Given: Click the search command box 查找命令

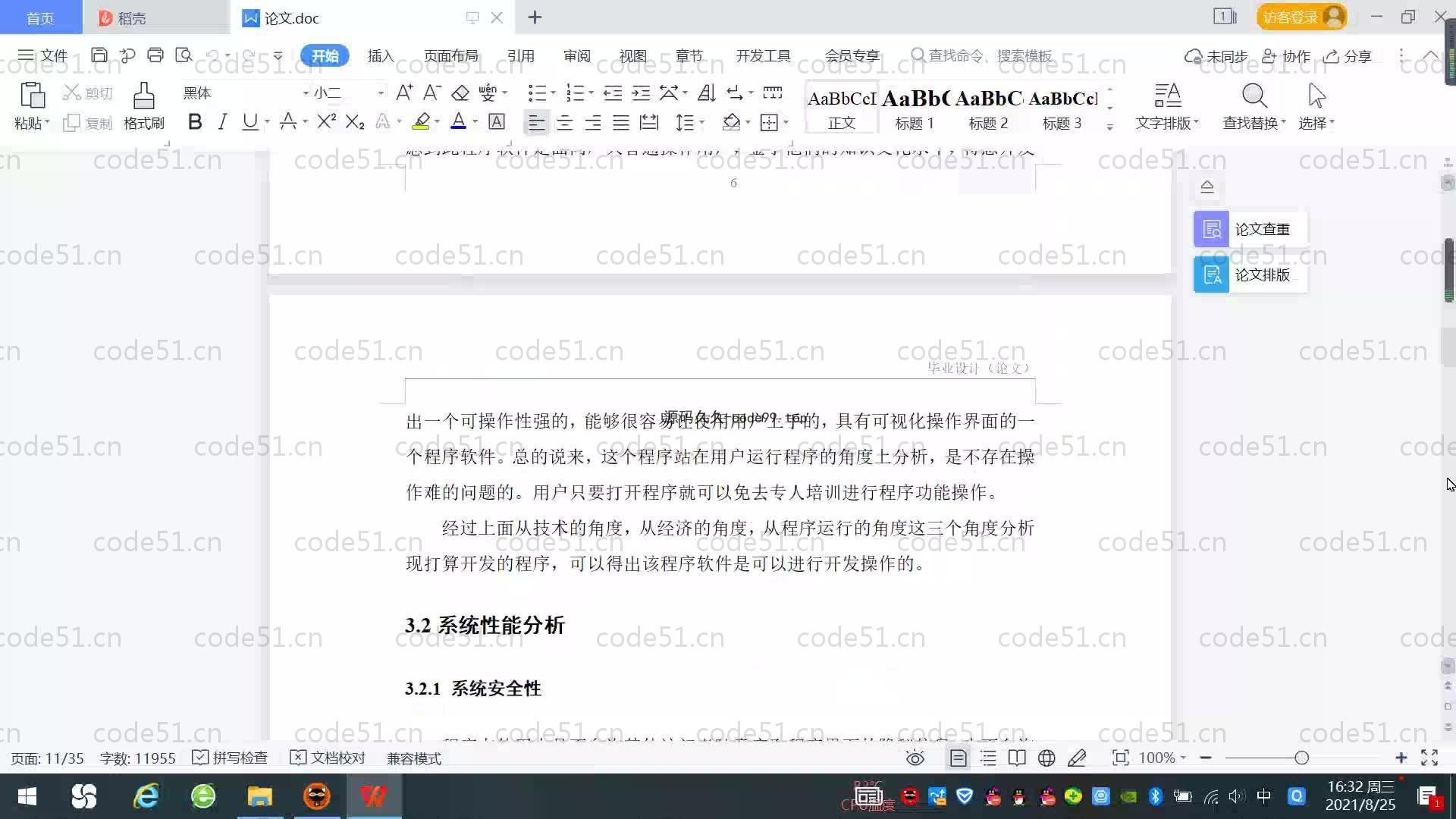Looking at the screenshot, I should (982, 55).
